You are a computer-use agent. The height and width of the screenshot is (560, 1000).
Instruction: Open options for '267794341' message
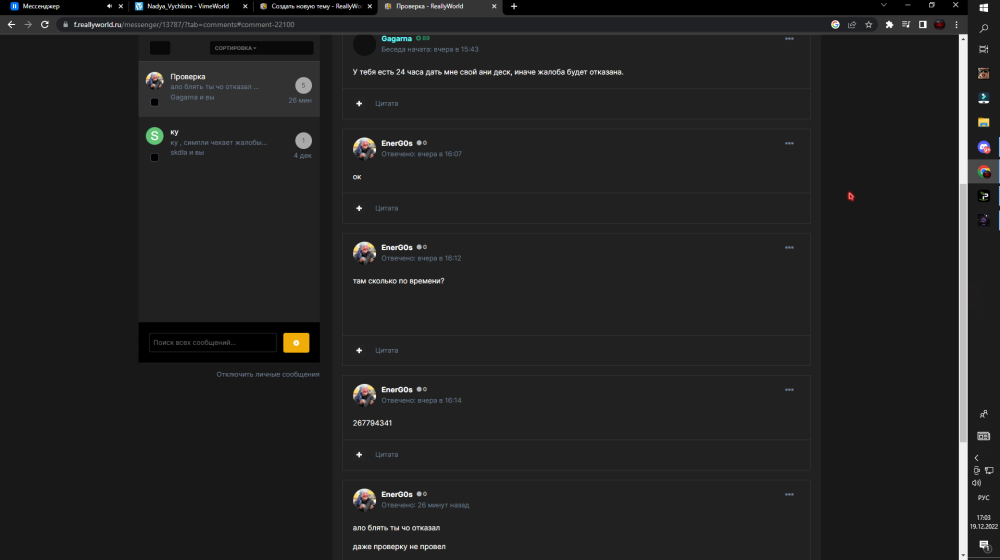pos(789,390)
